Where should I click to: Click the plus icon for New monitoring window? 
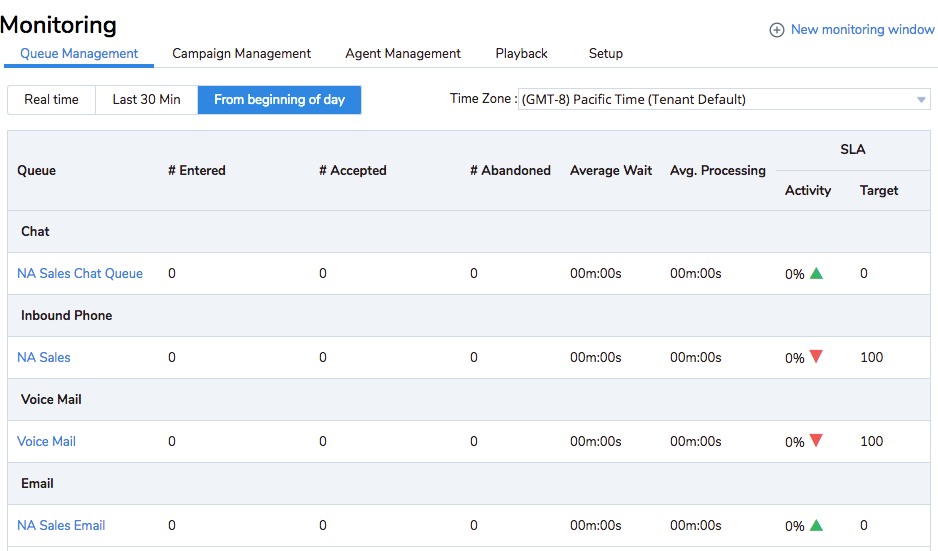point(776,30)
